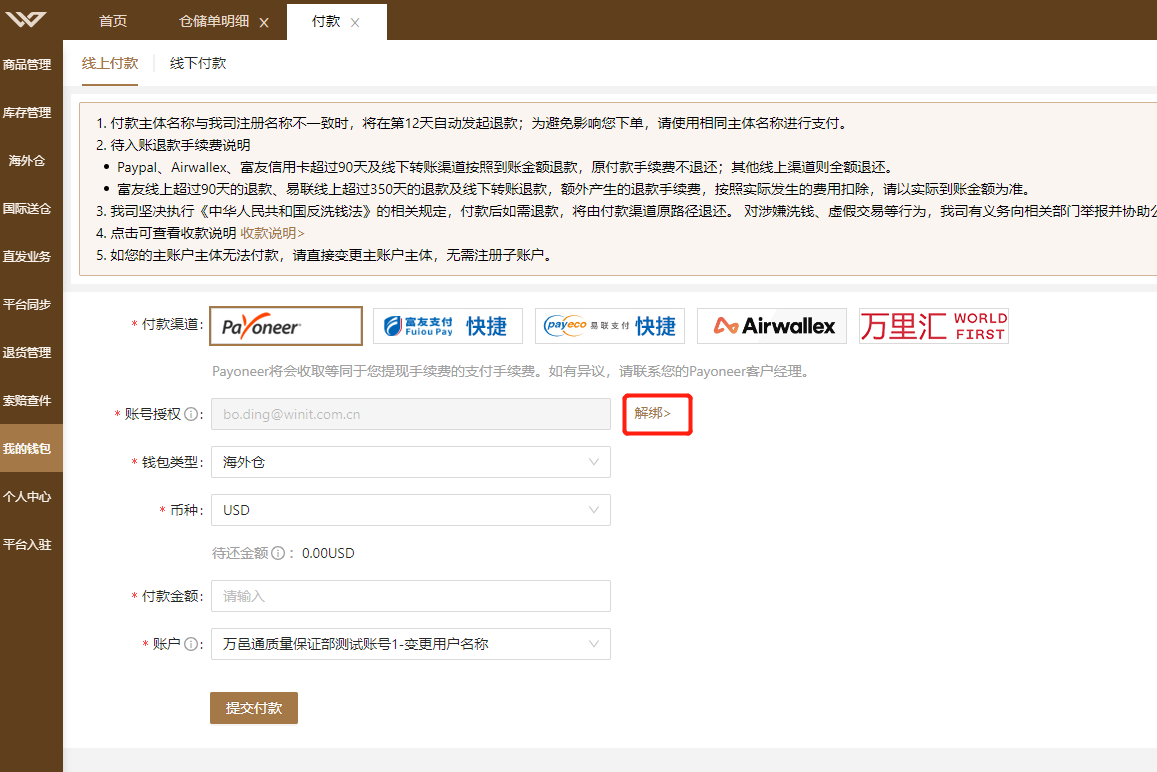Screen dimensions: 1157x772
Task: Open 退货管理 in the sidebar
Action: [x=27, y=353]
